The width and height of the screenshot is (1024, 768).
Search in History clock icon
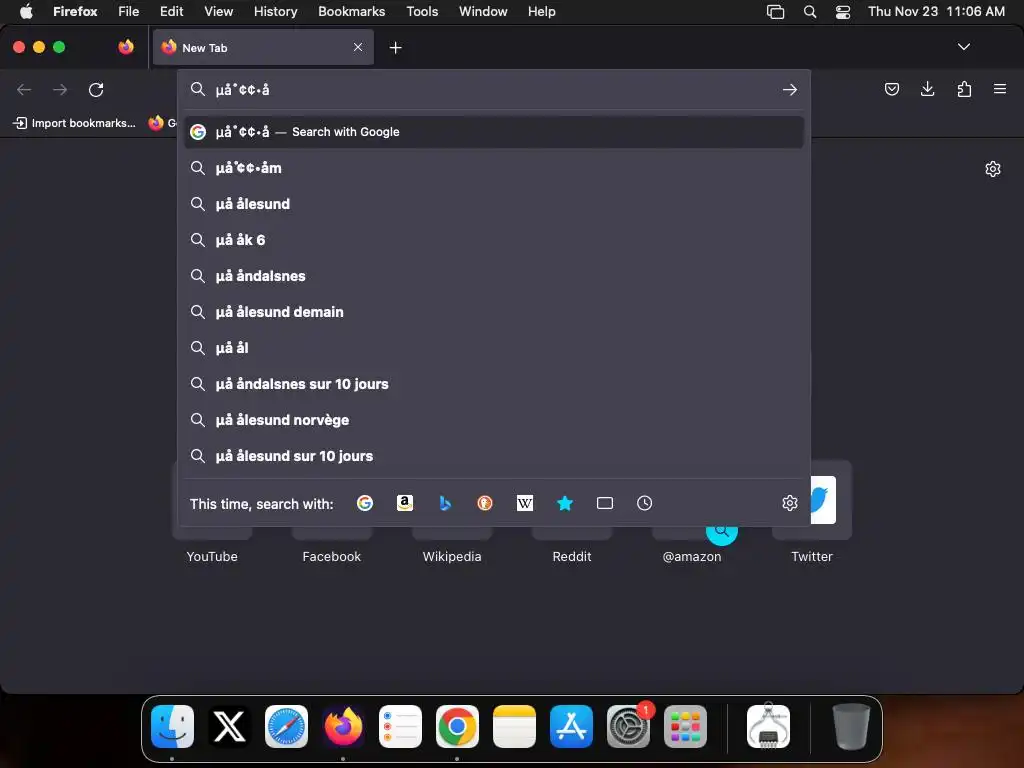tap(645, 503)
